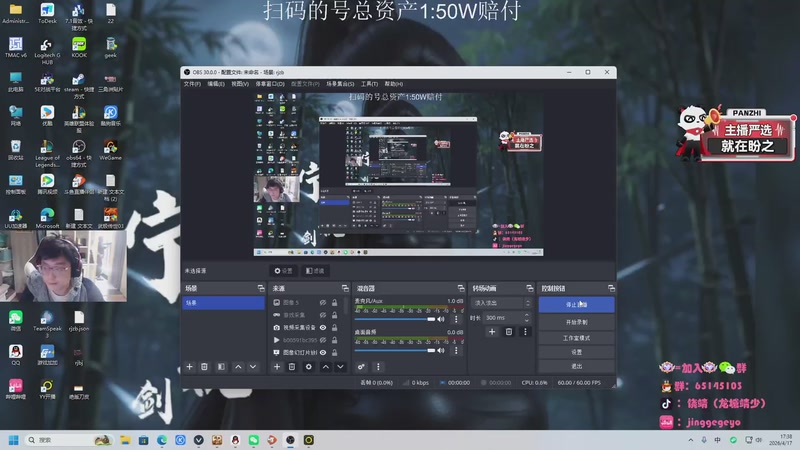Select the rjzb.json desktop file
Image resolution: width=800 pixels, height=450 pixels.
pyautogui.click(x=79, y=321)
